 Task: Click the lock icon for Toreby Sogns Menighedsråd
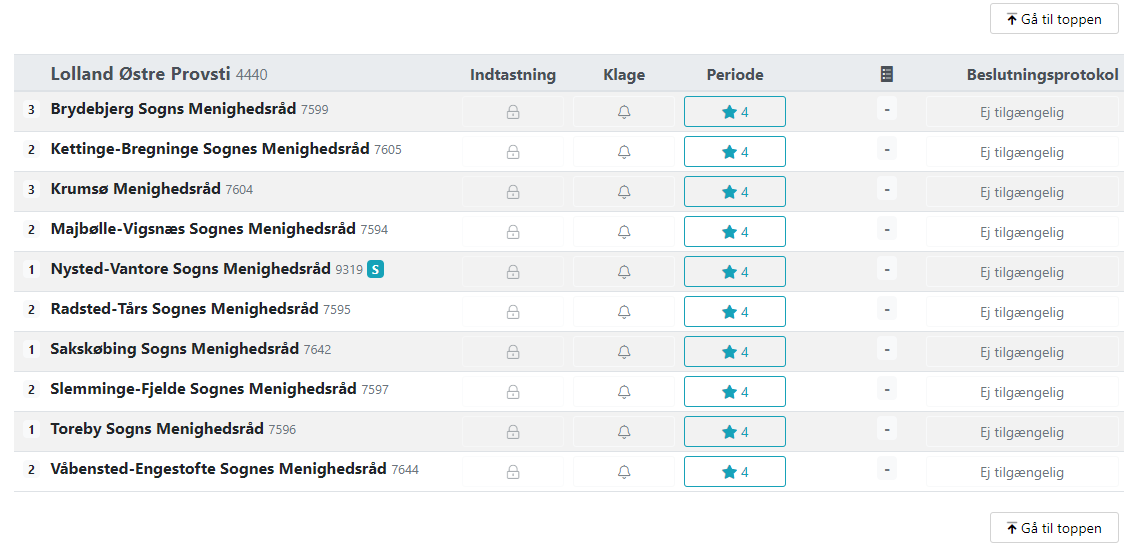(x=513, y=432)
